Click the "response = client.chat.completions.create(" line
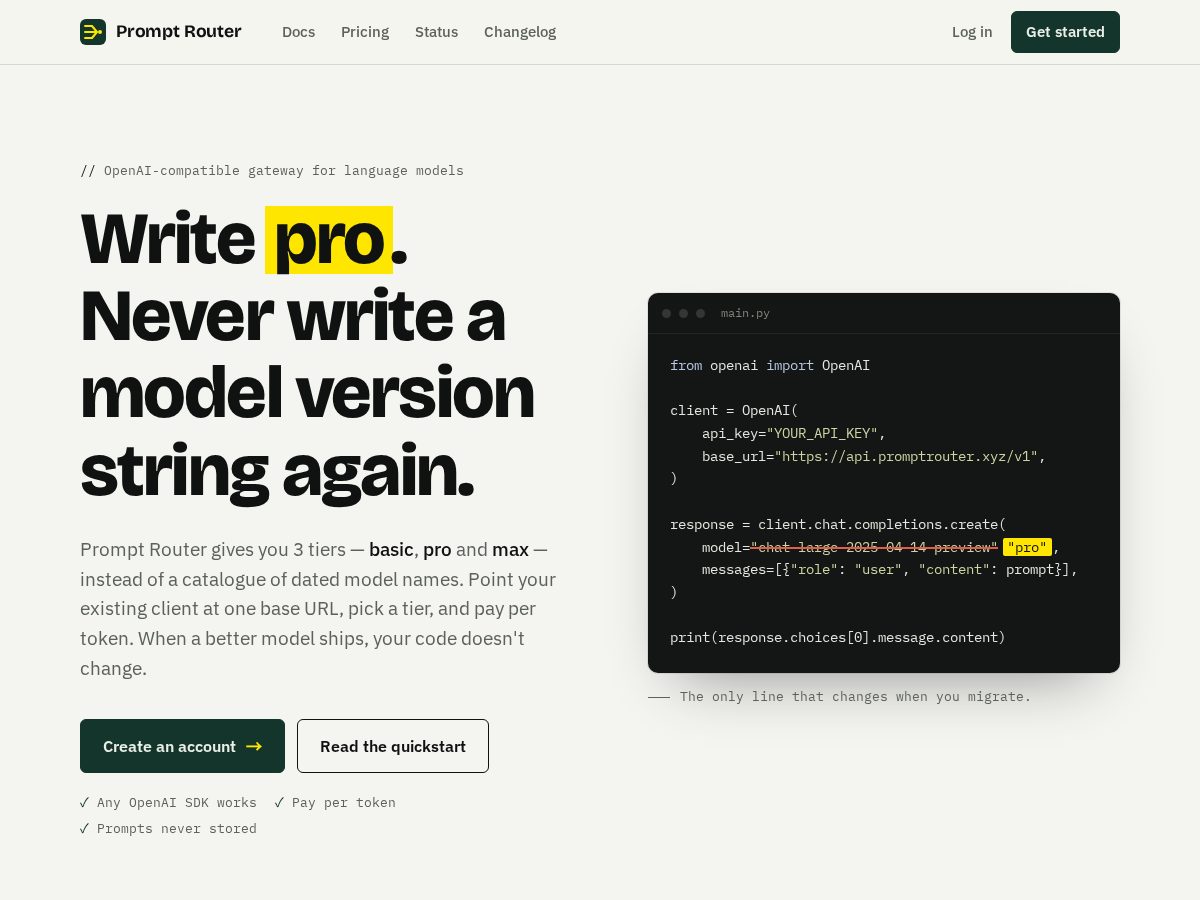This screenshot has width=1200, height=900. point(838,524)
